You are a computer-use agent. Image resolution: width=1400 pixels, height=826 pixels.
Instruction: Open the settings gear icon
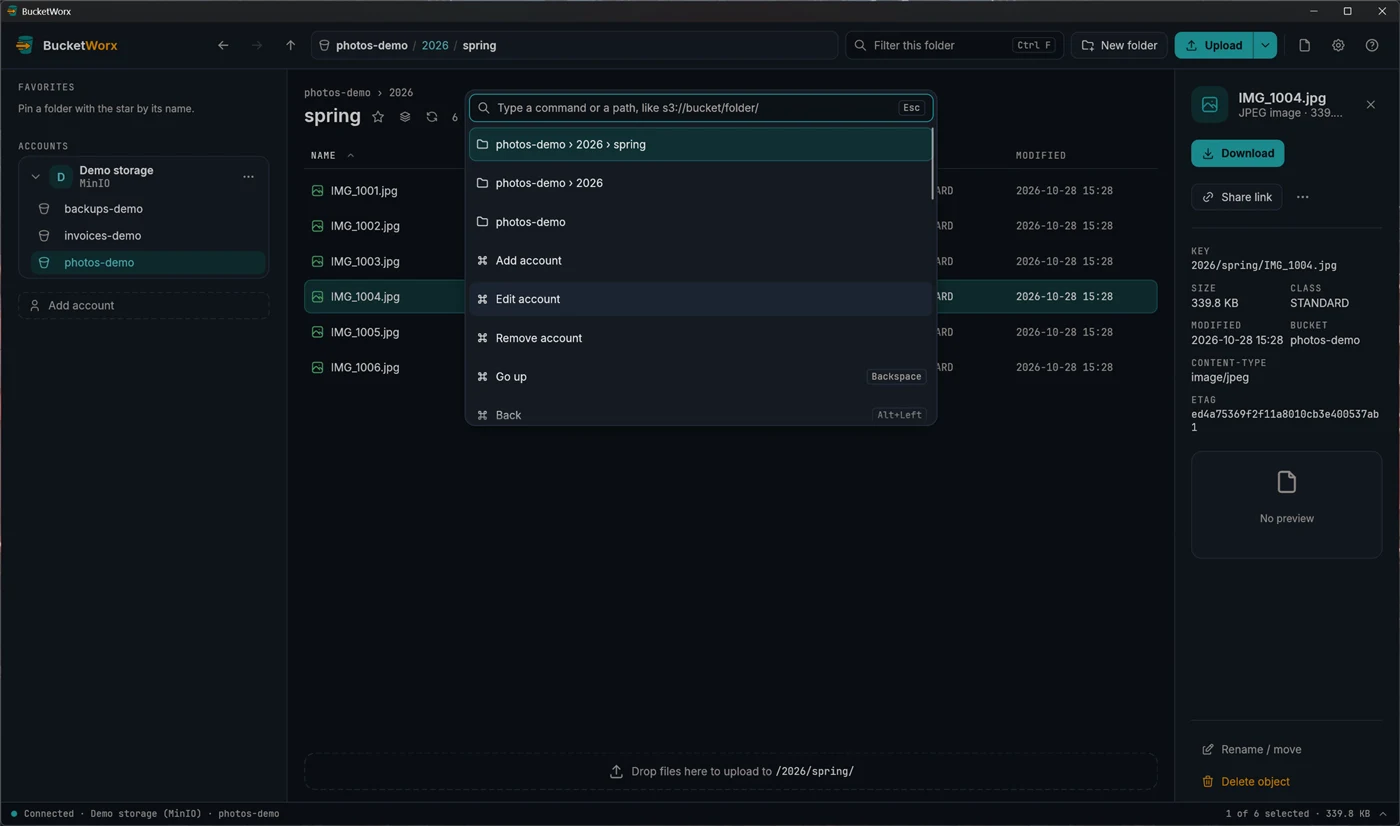pyautogui.click(x=1338, y=45)
